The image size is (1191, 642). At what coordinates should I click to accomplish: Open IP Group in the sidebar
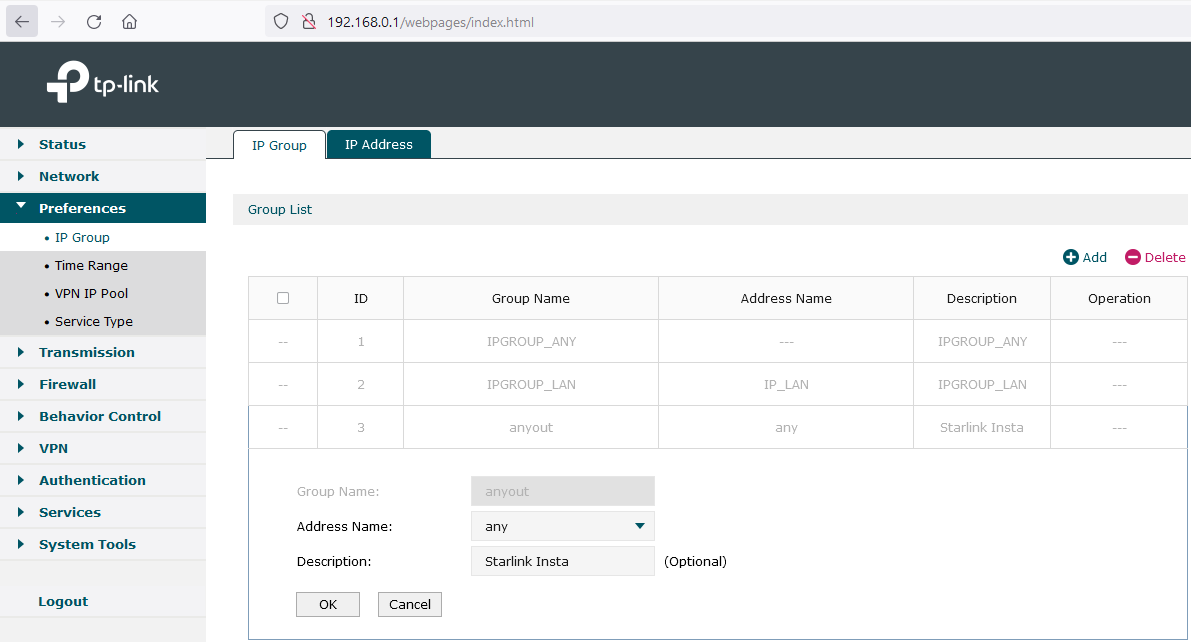tap(82, 237)
